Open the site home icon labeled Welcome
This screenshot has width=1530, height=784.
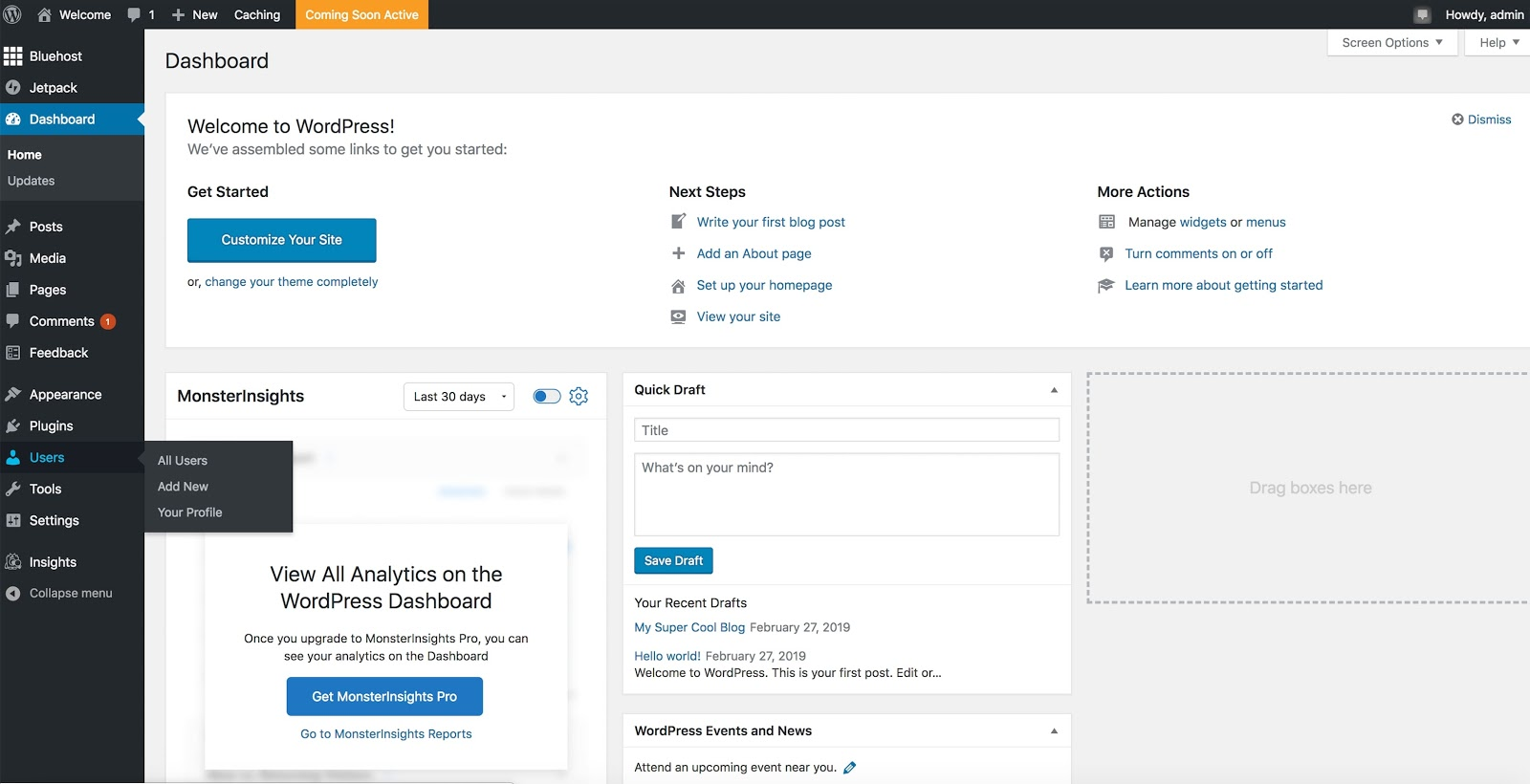pos(44,14)
